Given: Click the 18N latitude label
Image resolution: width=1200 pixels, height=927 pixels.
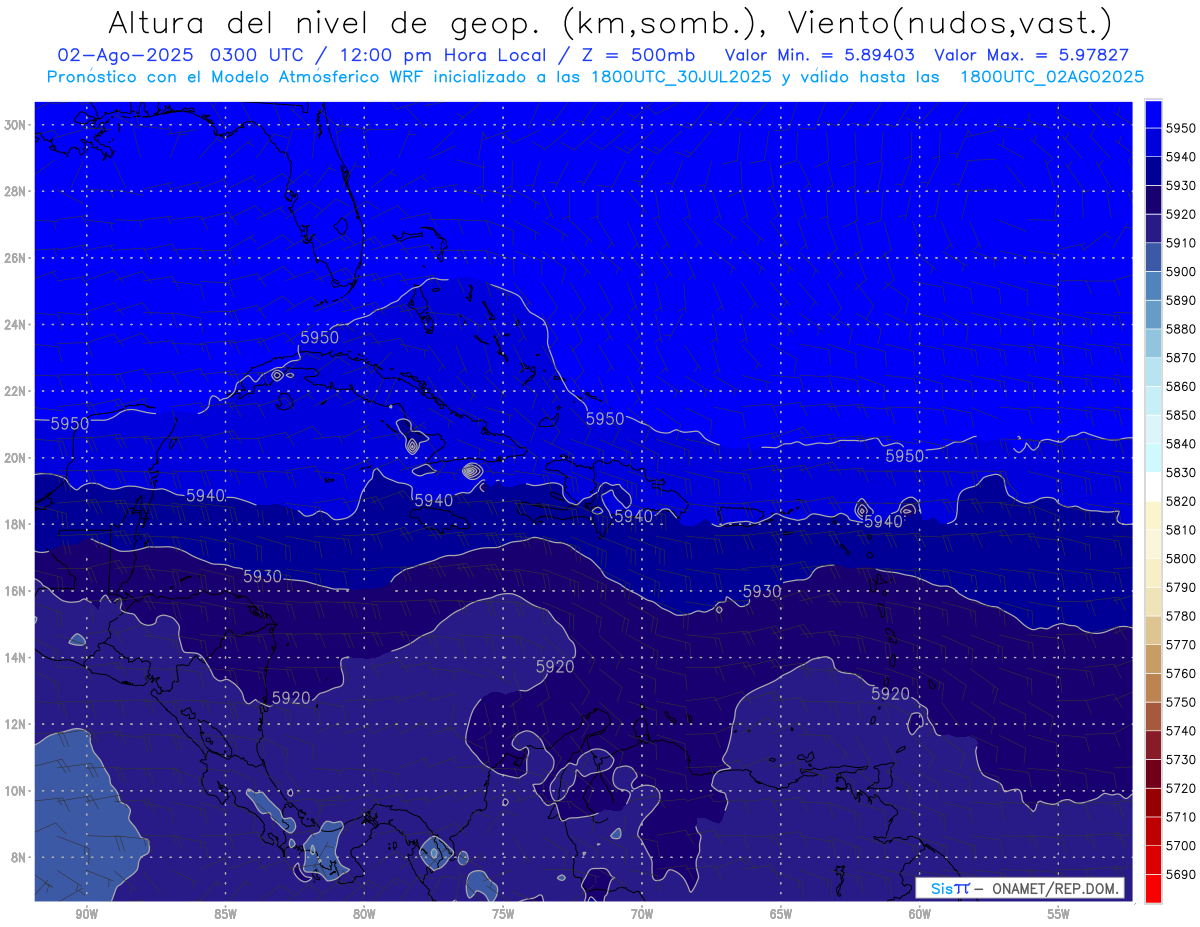Looking at the screenshot, I should pyautogui.click(x=15, y=525).
